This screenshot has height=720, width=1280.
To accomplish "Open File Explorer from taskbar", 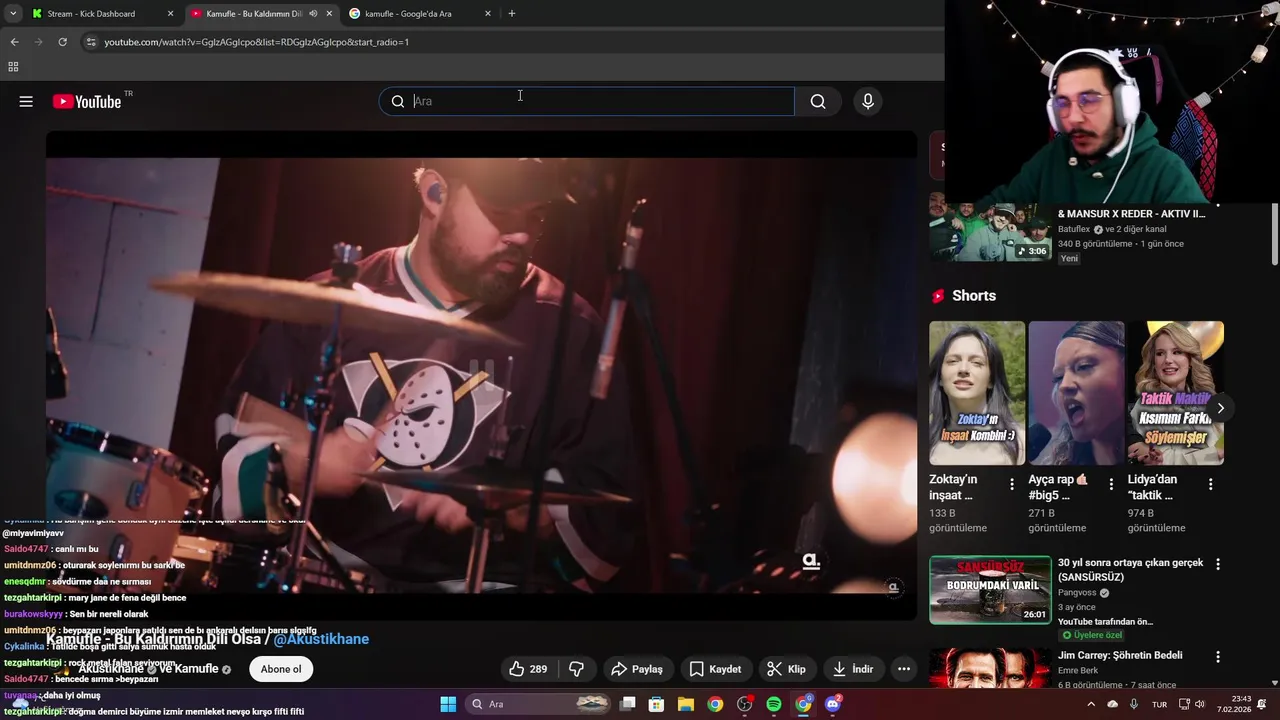I will (686, 704).
